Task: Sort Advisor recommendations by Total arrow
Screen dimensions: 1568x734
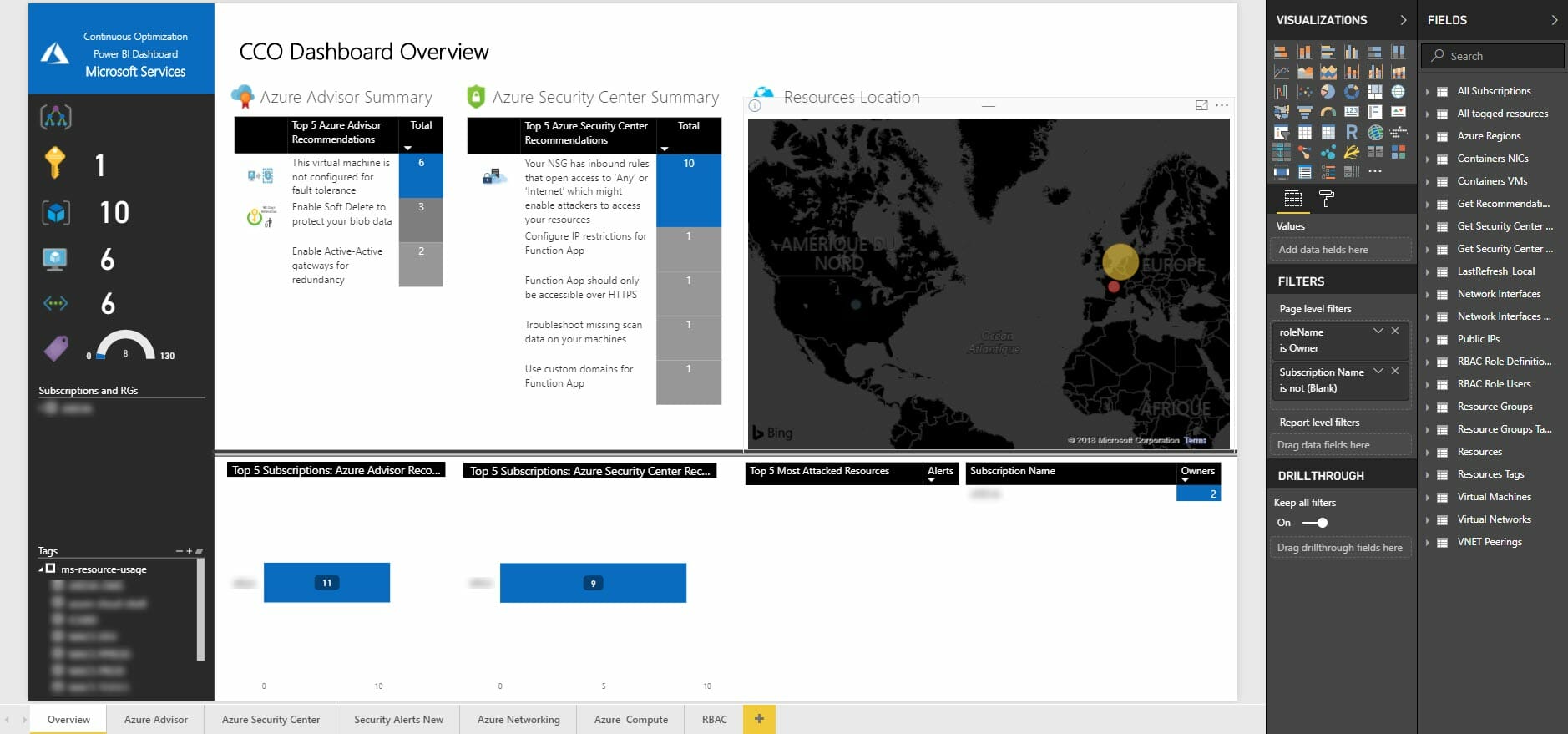Action: 408,148
